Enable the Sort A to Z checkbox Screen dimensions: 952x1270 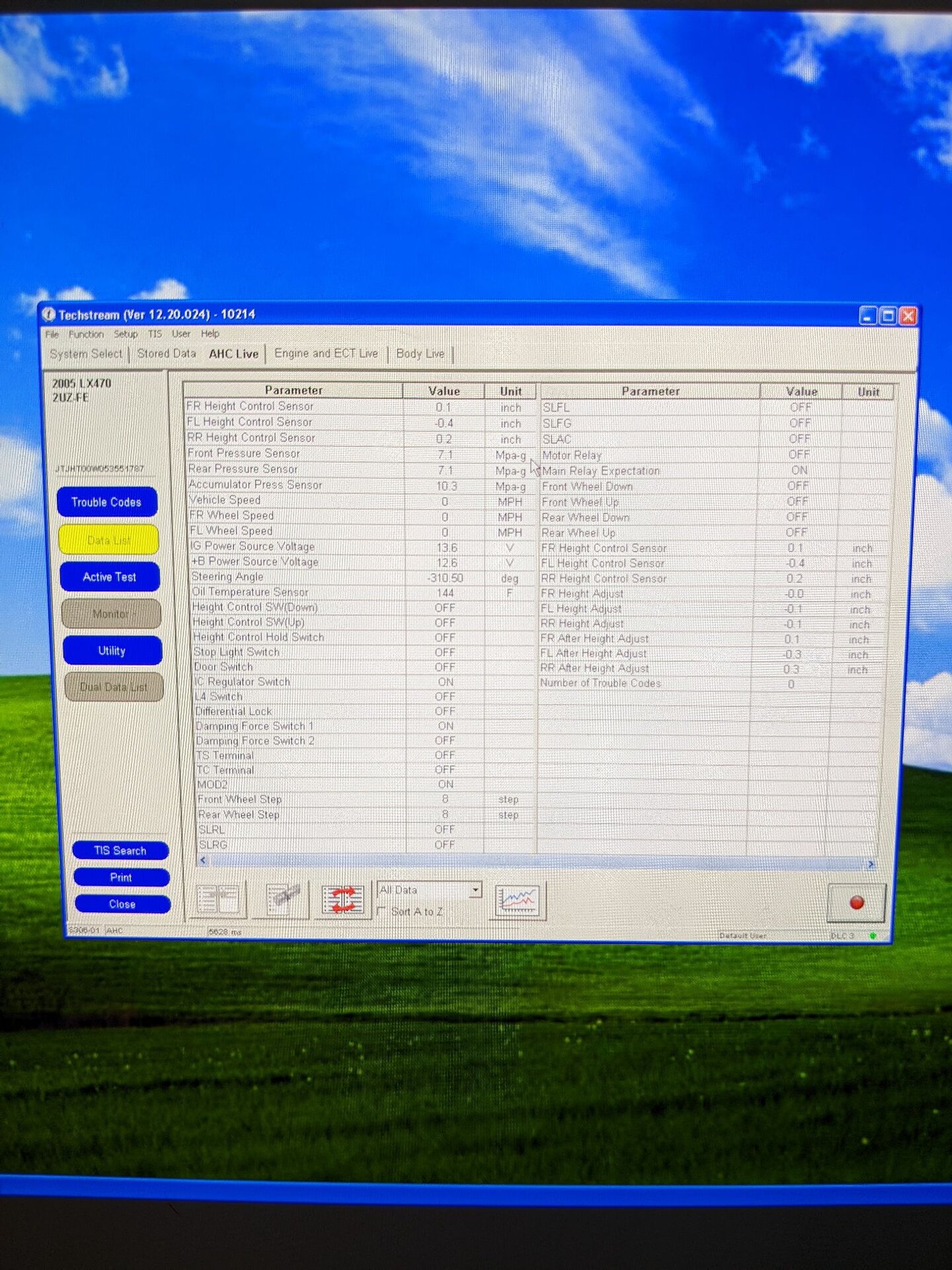pos(381,911)
